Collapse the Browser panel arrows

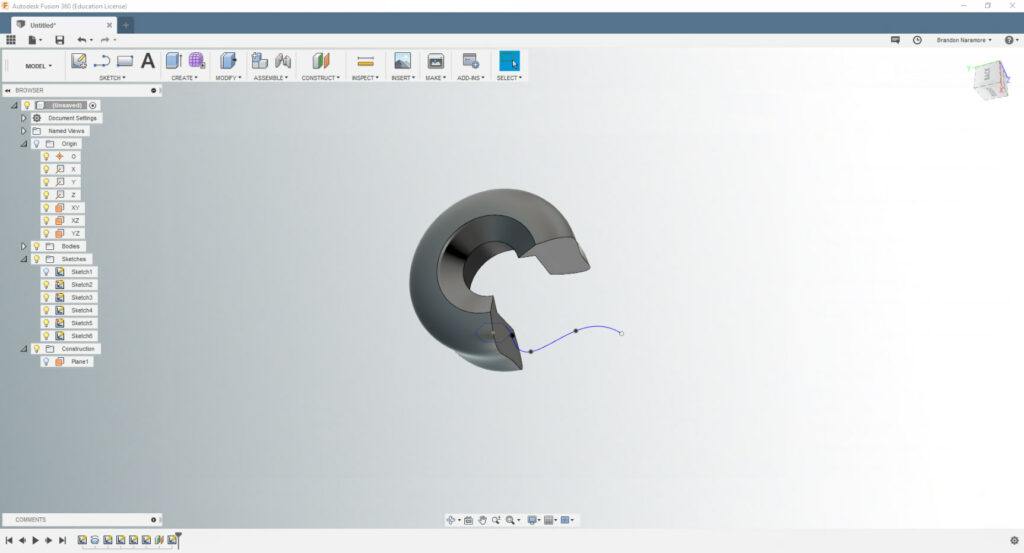coord(8,90)
